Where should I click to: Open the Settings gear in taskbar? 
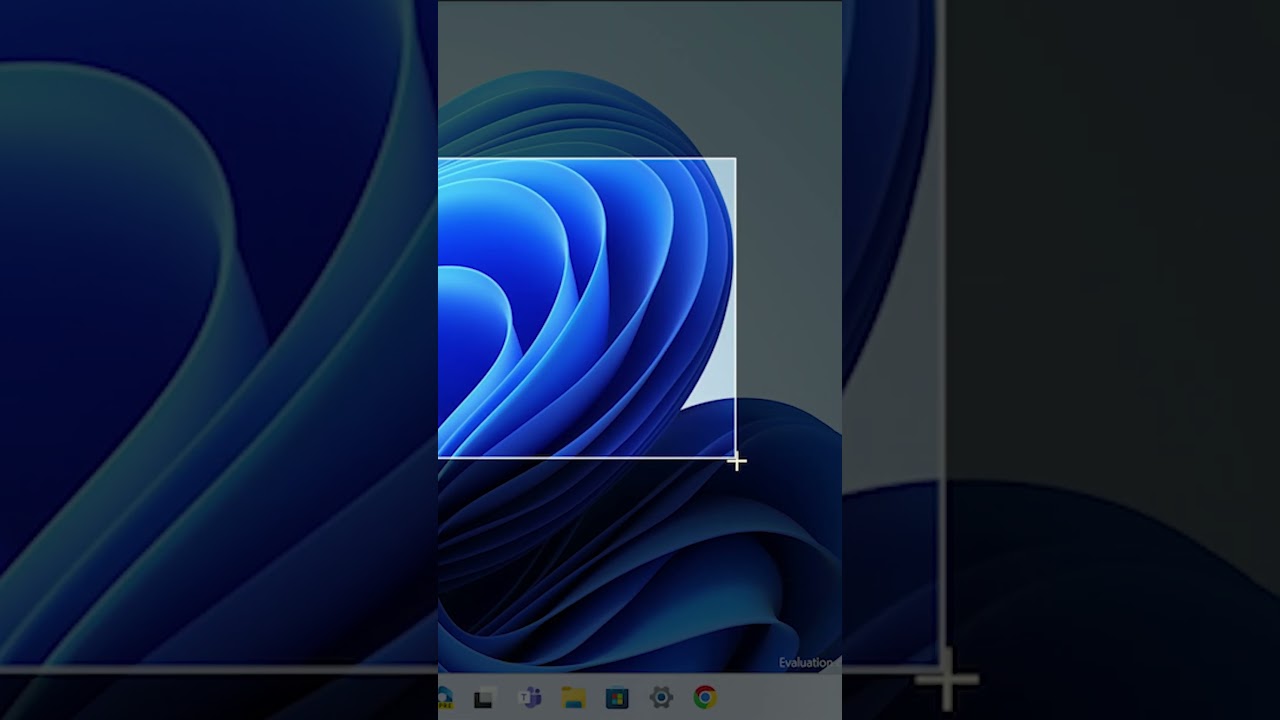click(661, 697)
